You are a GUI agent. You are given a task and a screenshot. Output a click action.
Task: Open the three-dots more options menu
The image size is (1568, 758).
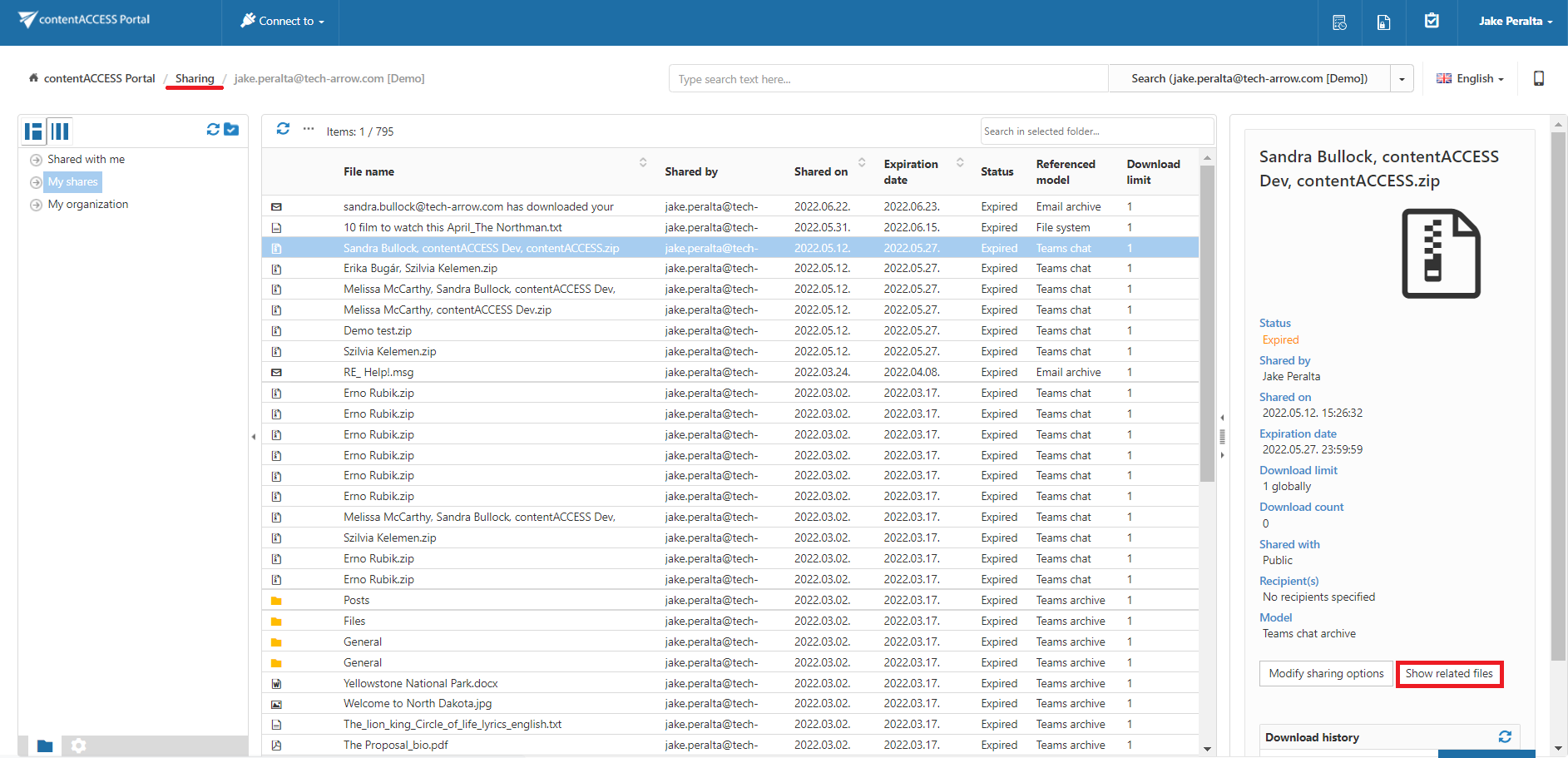coord(309,129)
